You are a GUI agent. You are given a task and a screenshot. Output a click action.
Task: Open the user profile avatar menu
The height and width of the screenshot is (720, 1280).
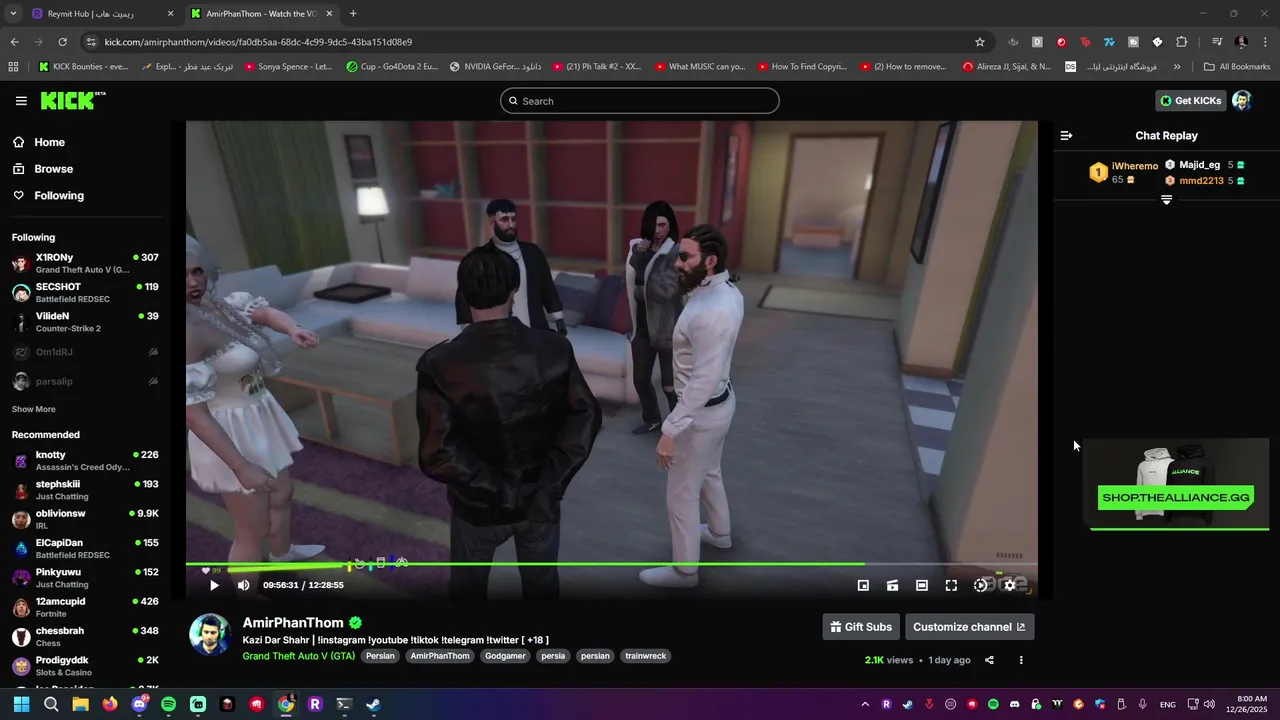(x=1242, y=101)
